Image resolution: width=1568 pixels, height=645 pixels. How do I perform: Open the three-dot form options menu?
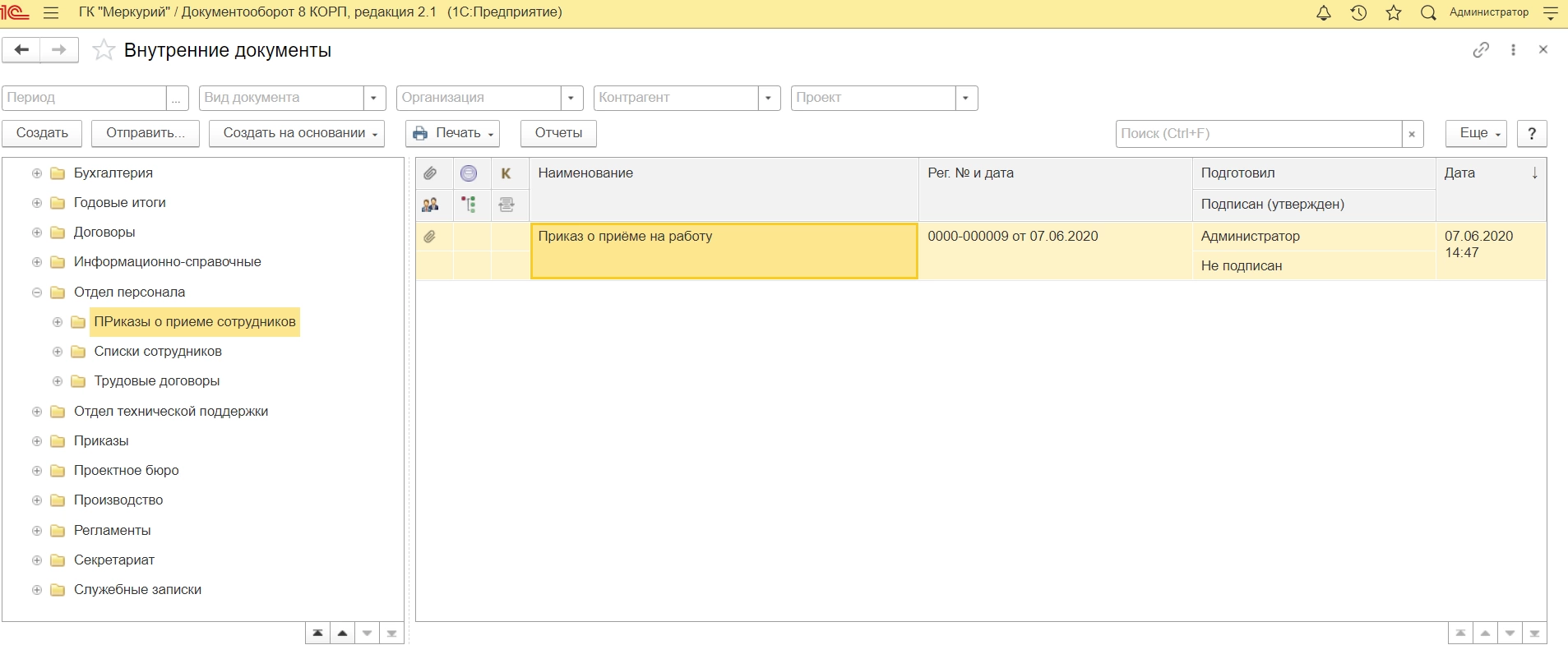point(1513,50)
